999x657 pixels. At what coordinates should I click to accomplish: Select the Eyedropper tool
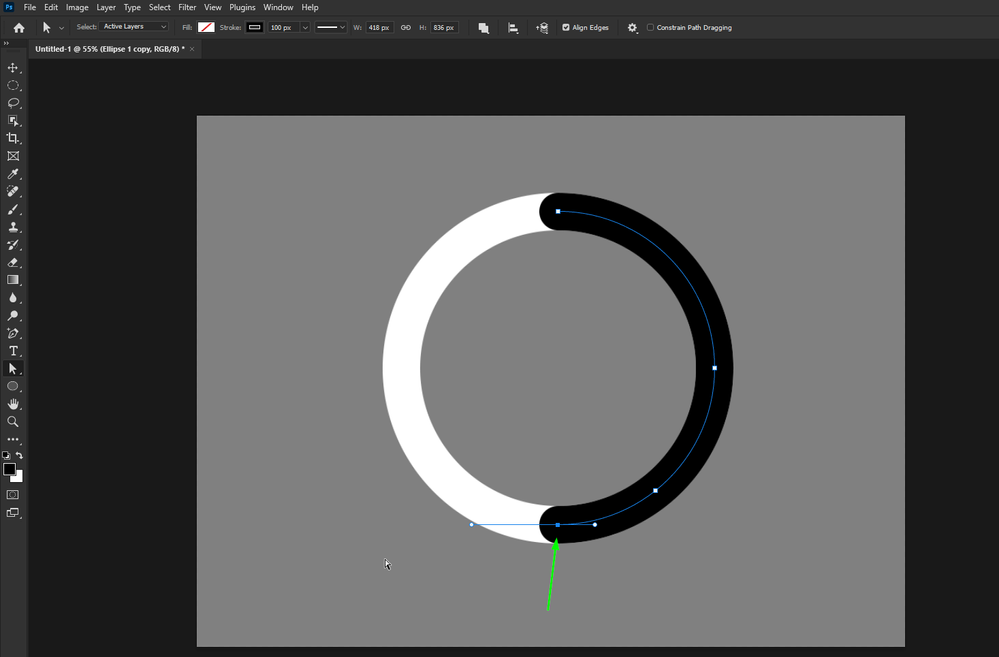coord(13,174)
